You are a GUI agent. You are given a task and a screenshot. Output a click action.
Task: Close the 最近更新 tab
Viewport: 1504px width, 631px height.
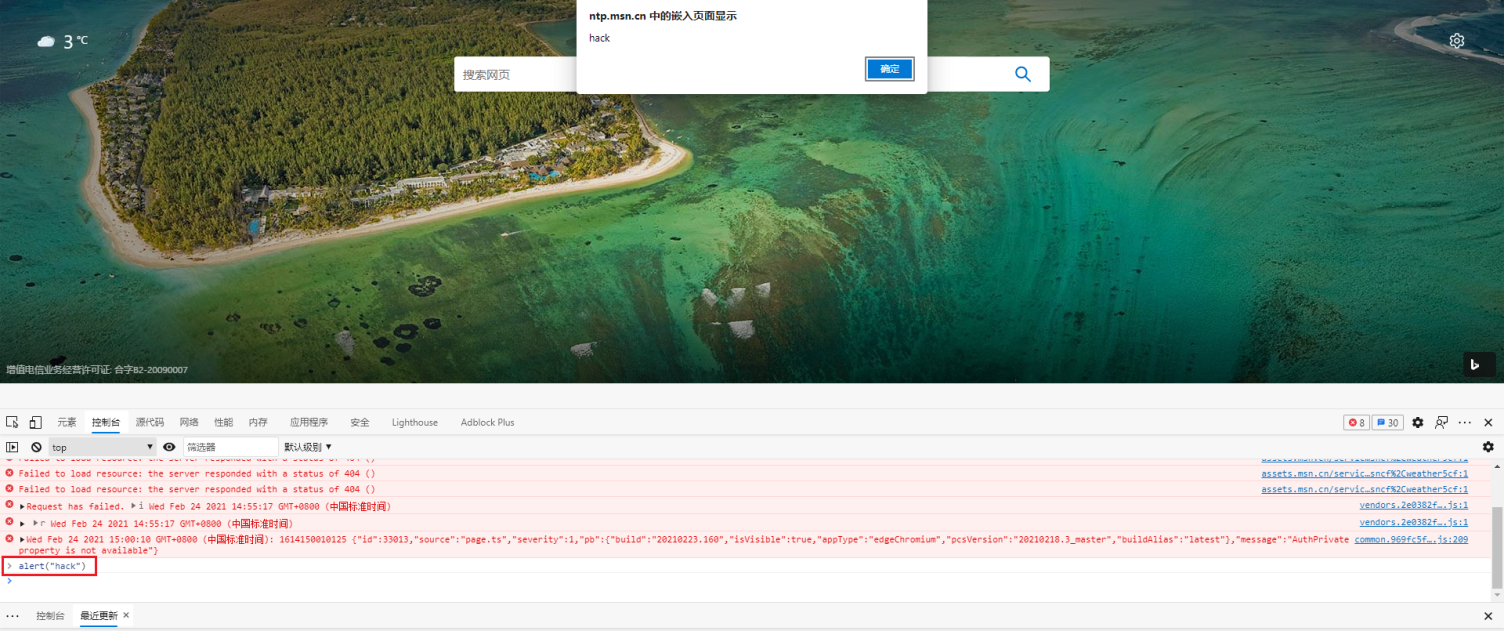(x=126, y=615)
